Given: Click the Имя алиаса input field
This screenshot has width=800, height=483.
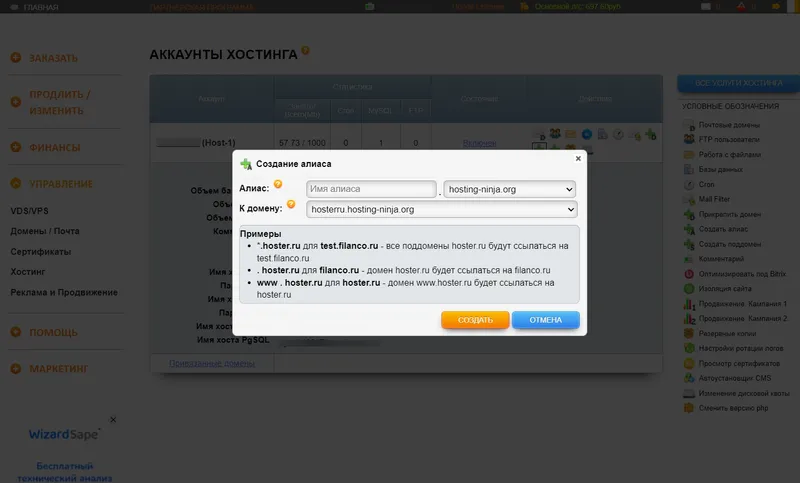Looking at the screenshot, I should 371,189.
